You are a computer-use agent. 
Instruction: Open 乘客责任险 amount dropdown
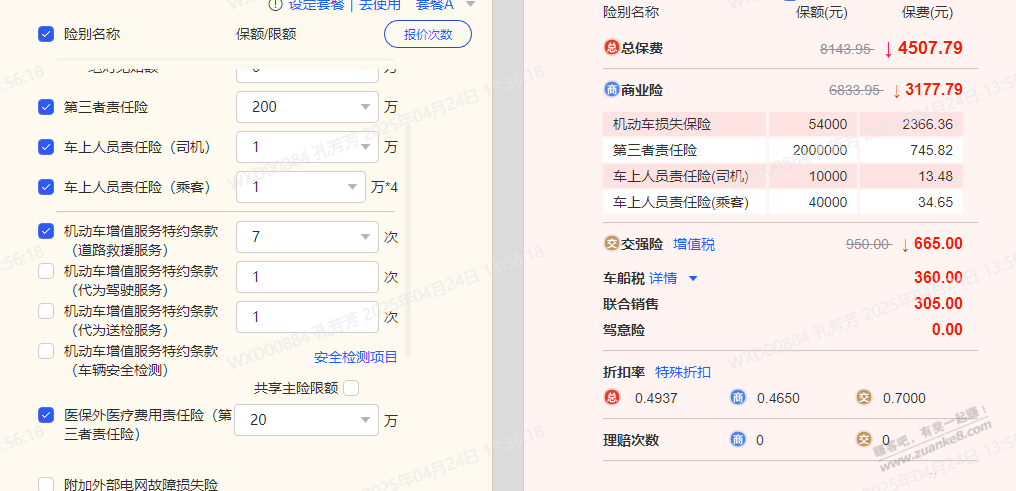pyautogui.click(x=301, y=187)
